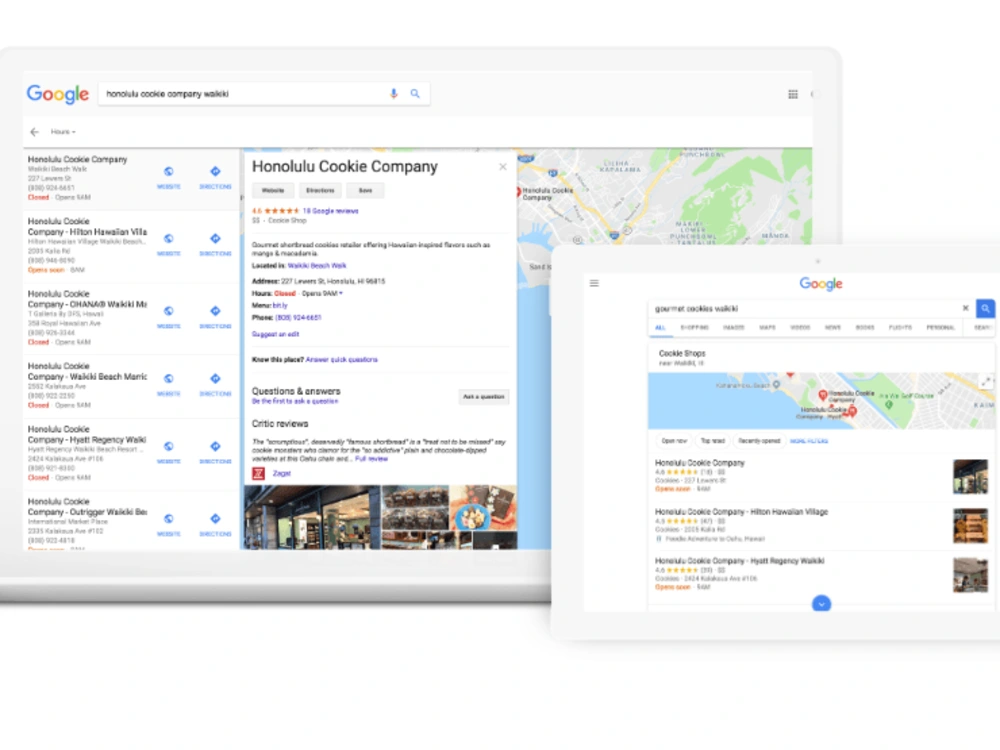This screenshot has width=1000, height=750.
Task: Open the tablet hamburger menu icon
Action: 594,283
